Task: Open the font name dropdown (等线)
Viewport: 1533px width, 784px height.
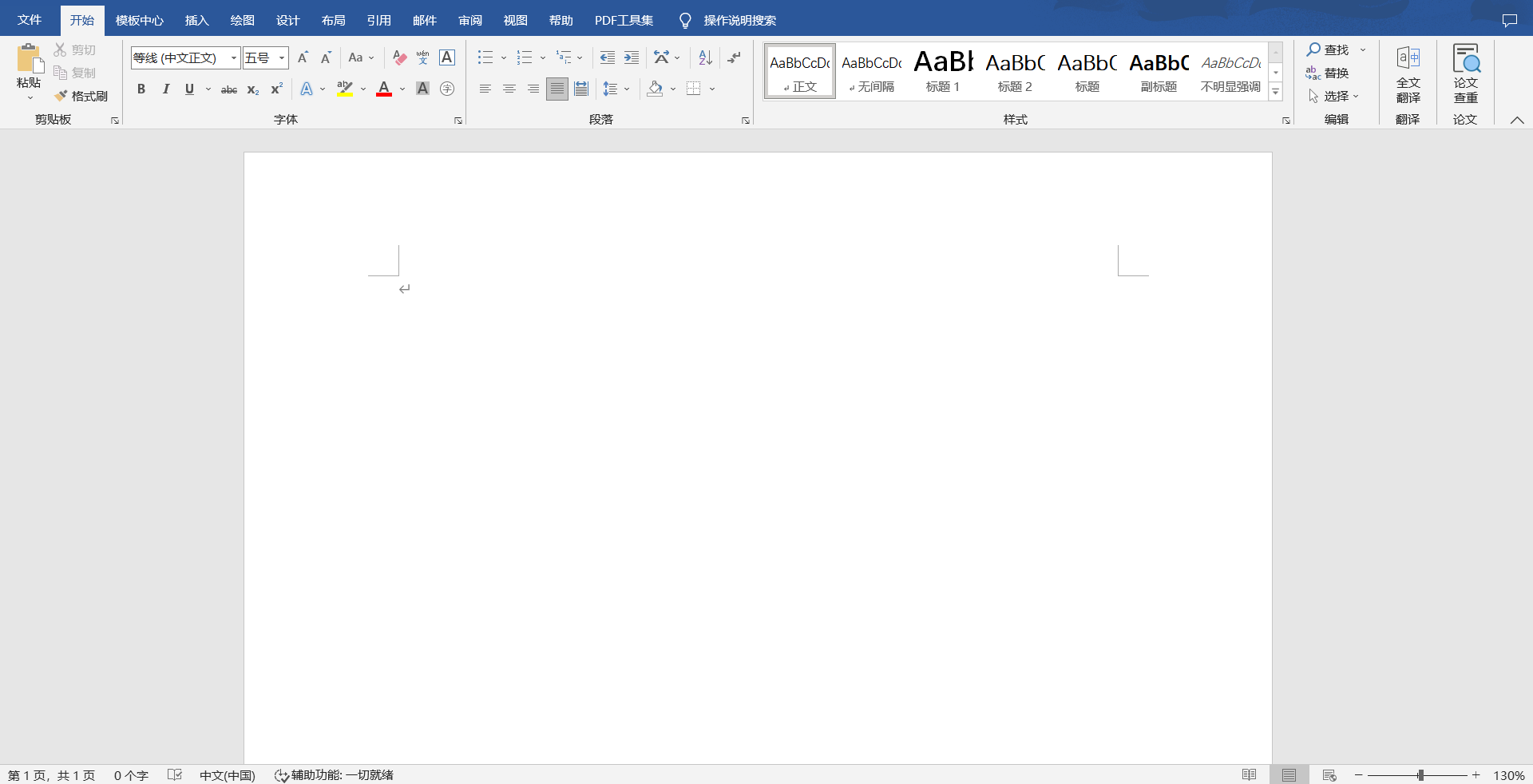Action: click(x=234, y=57)
